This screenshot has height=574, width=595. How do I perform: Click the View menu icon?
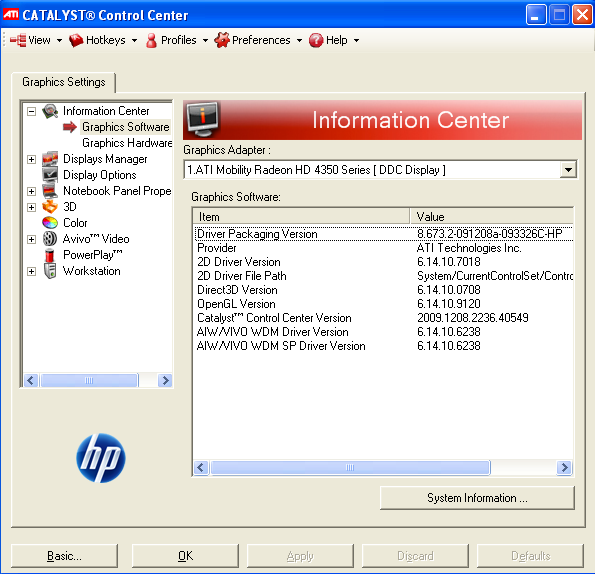18,40
